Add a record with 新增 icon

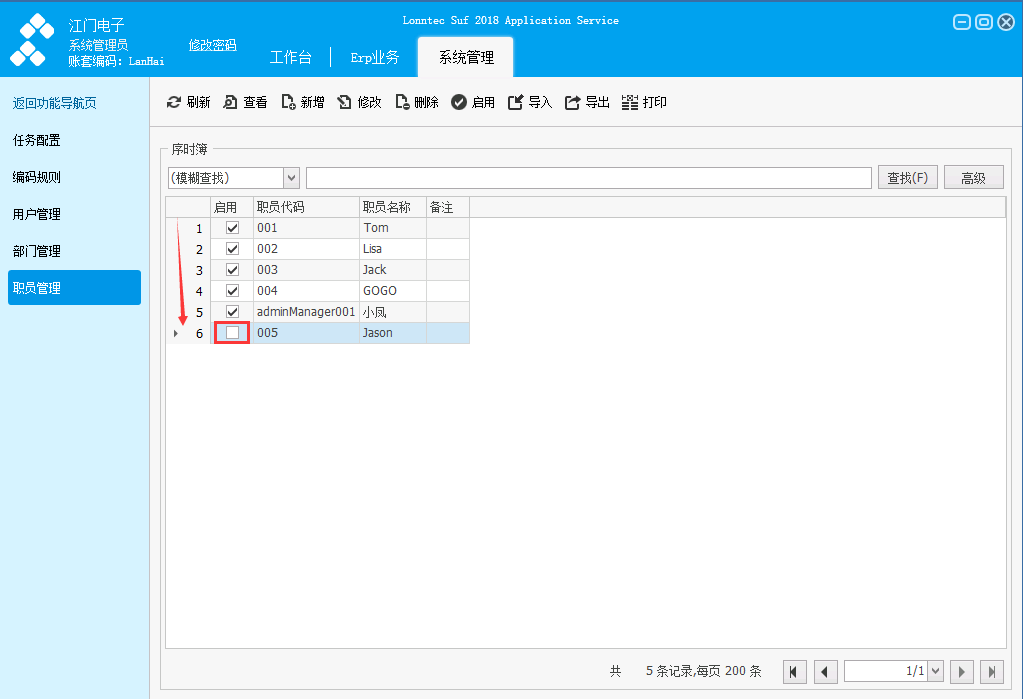tap(288, 102)
